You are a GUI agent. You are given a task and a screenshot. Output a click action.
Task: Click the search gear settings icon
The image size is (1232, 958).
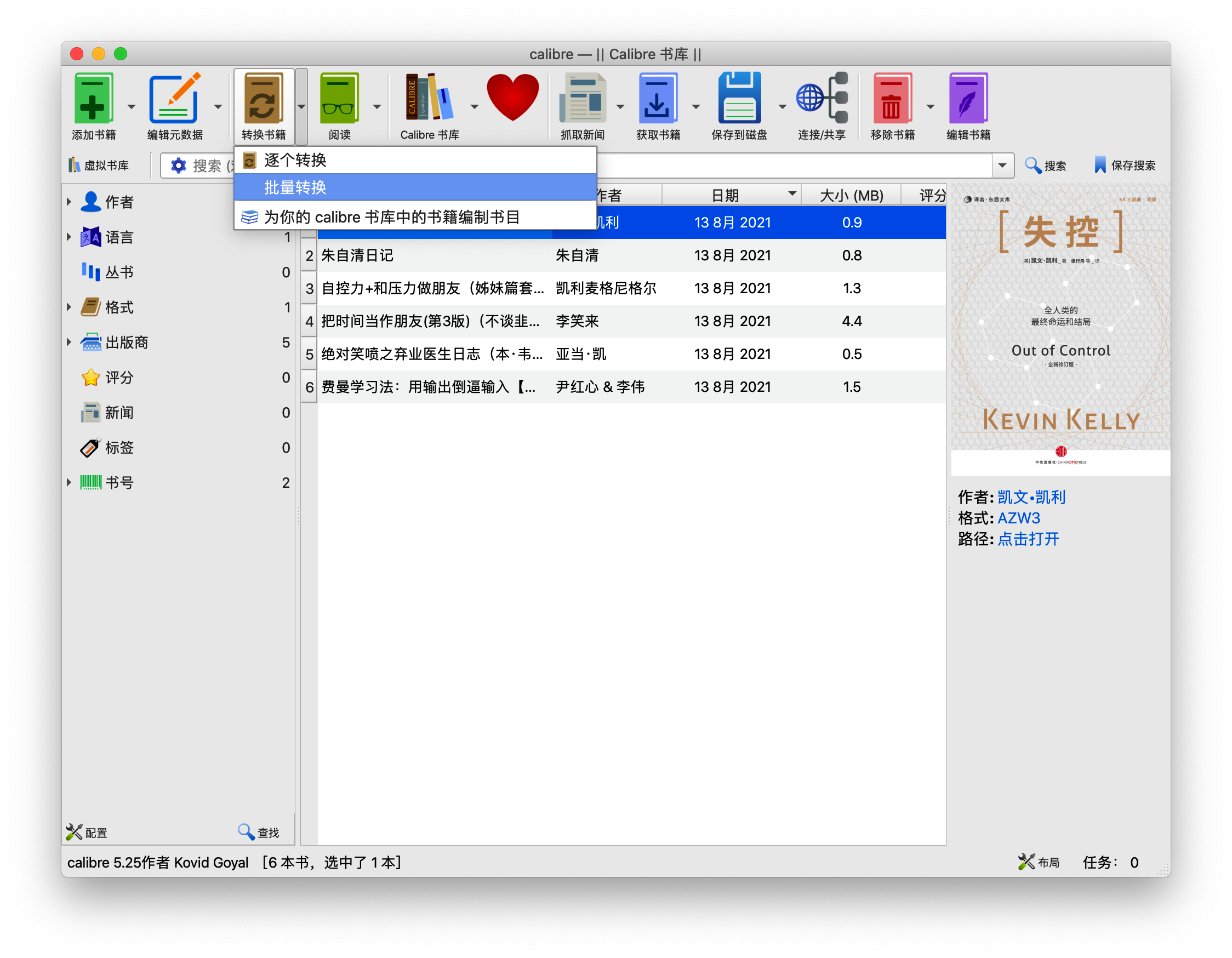[178, 166]
